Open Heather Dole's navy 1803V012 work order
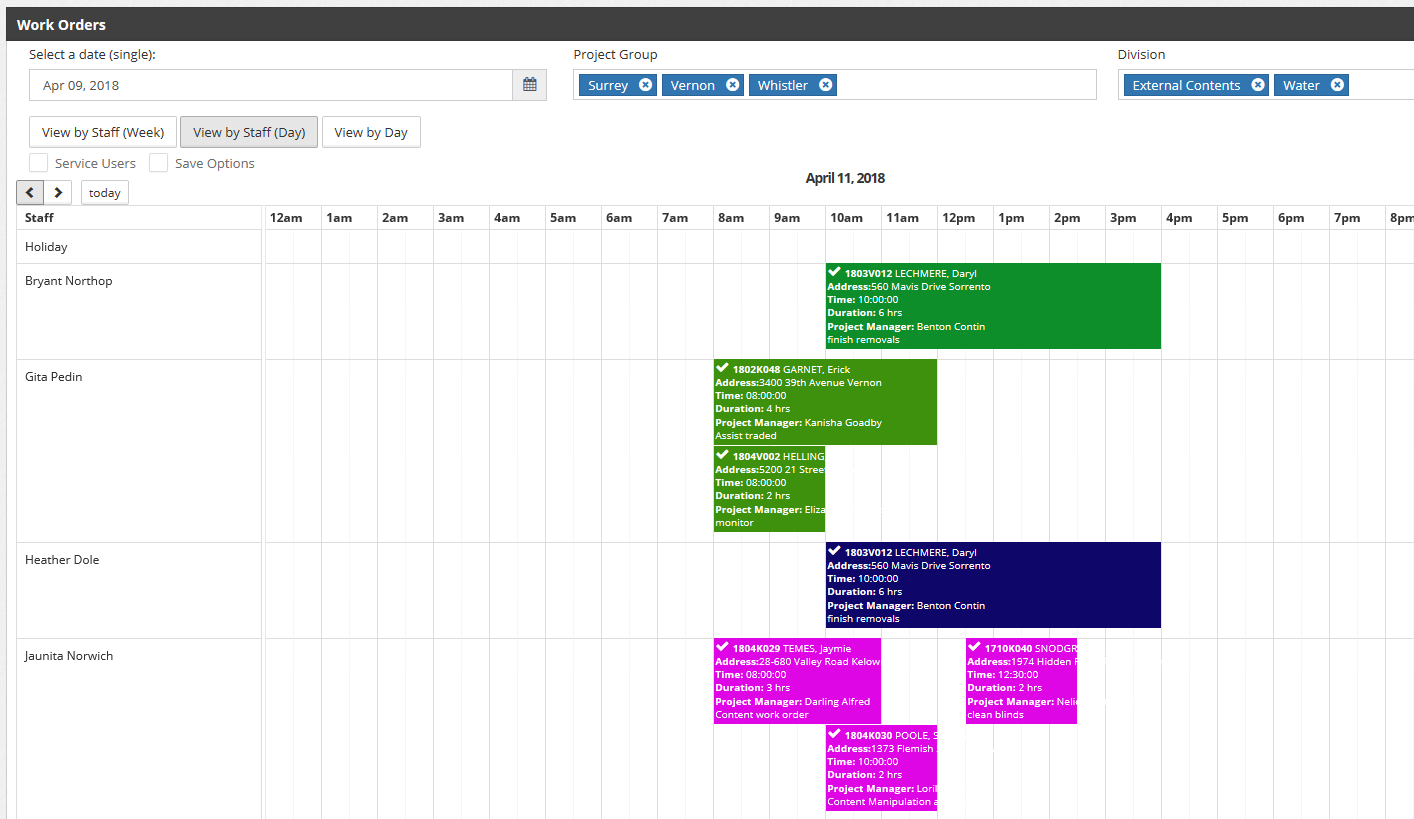 (992, 585)
